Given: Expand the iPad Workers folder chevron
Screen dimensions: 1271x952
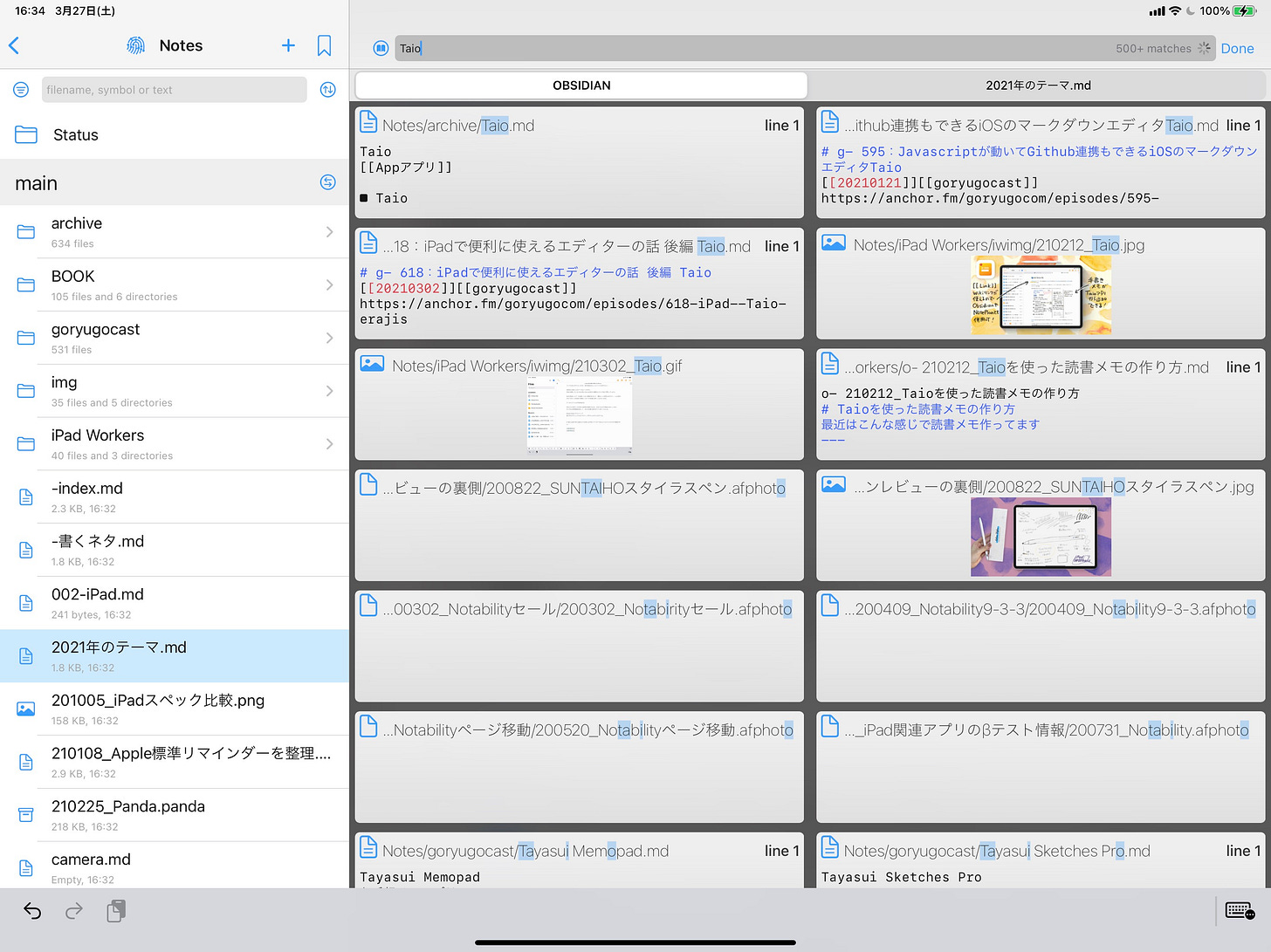Looking at the screenshot, I should [330, 444].
